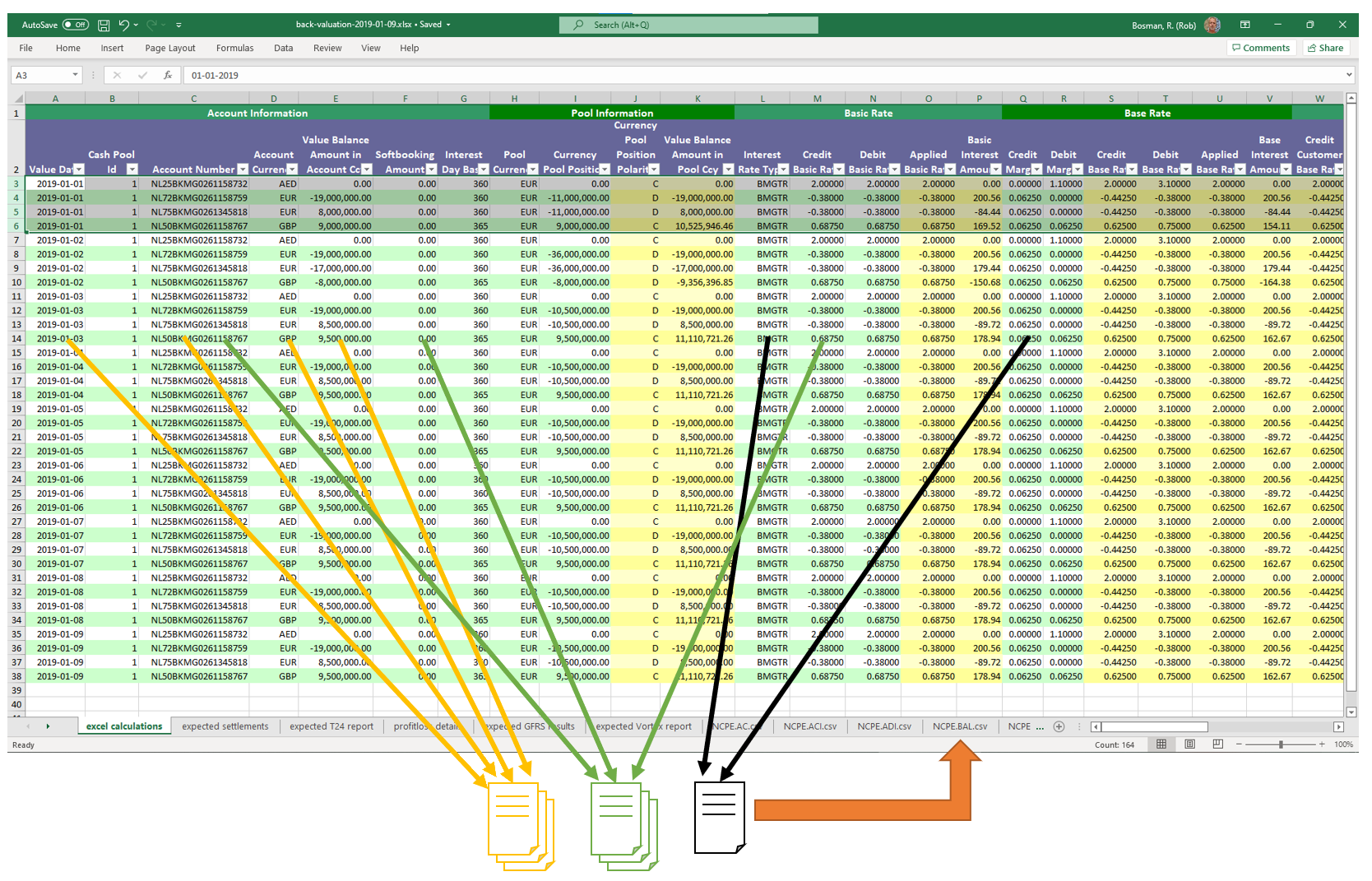Switch to the Insert ribbon tab
Viewport: 1372px width, 881px height.
[113, 48]
